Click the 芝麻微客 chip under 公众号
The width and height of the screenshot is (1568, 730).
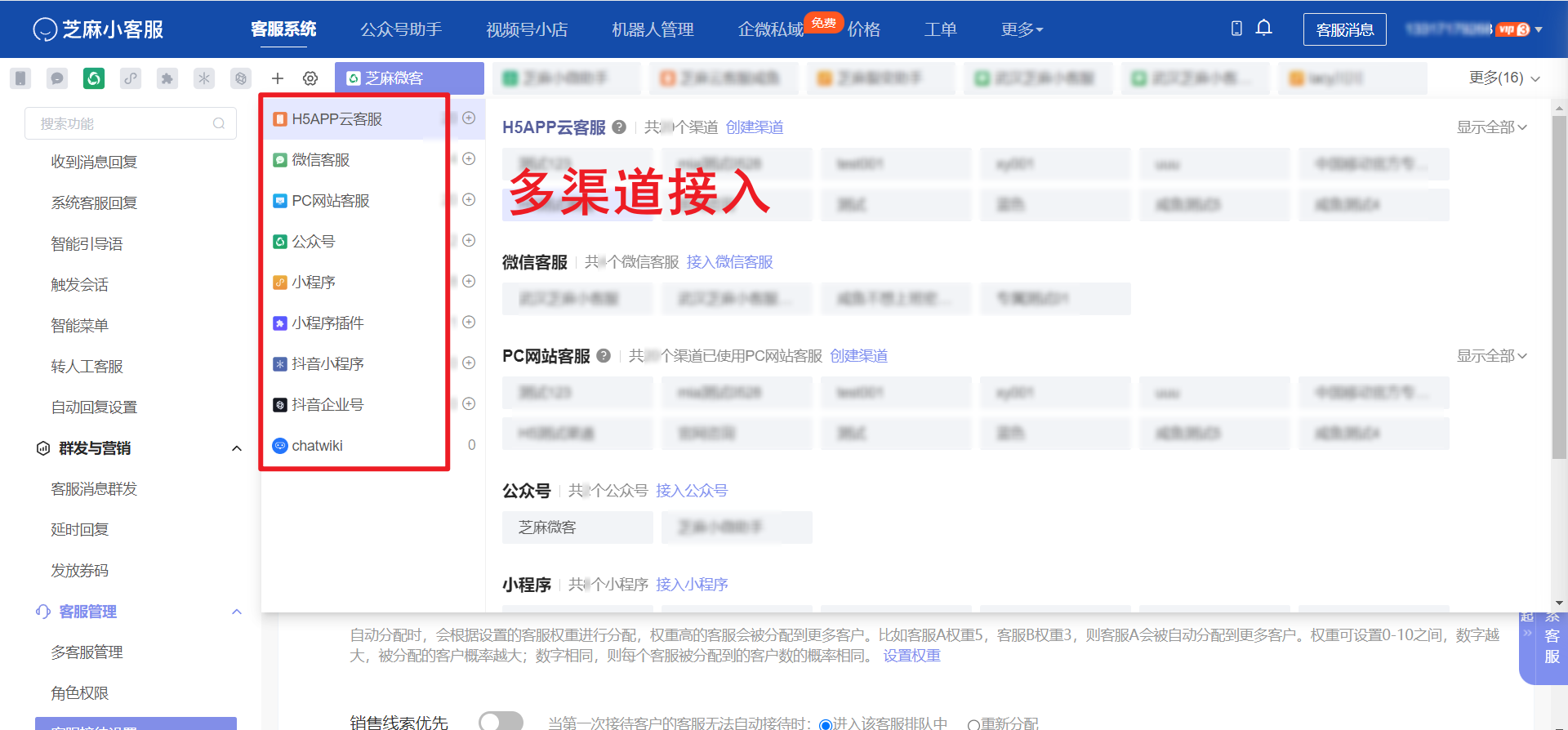point(577,527)
